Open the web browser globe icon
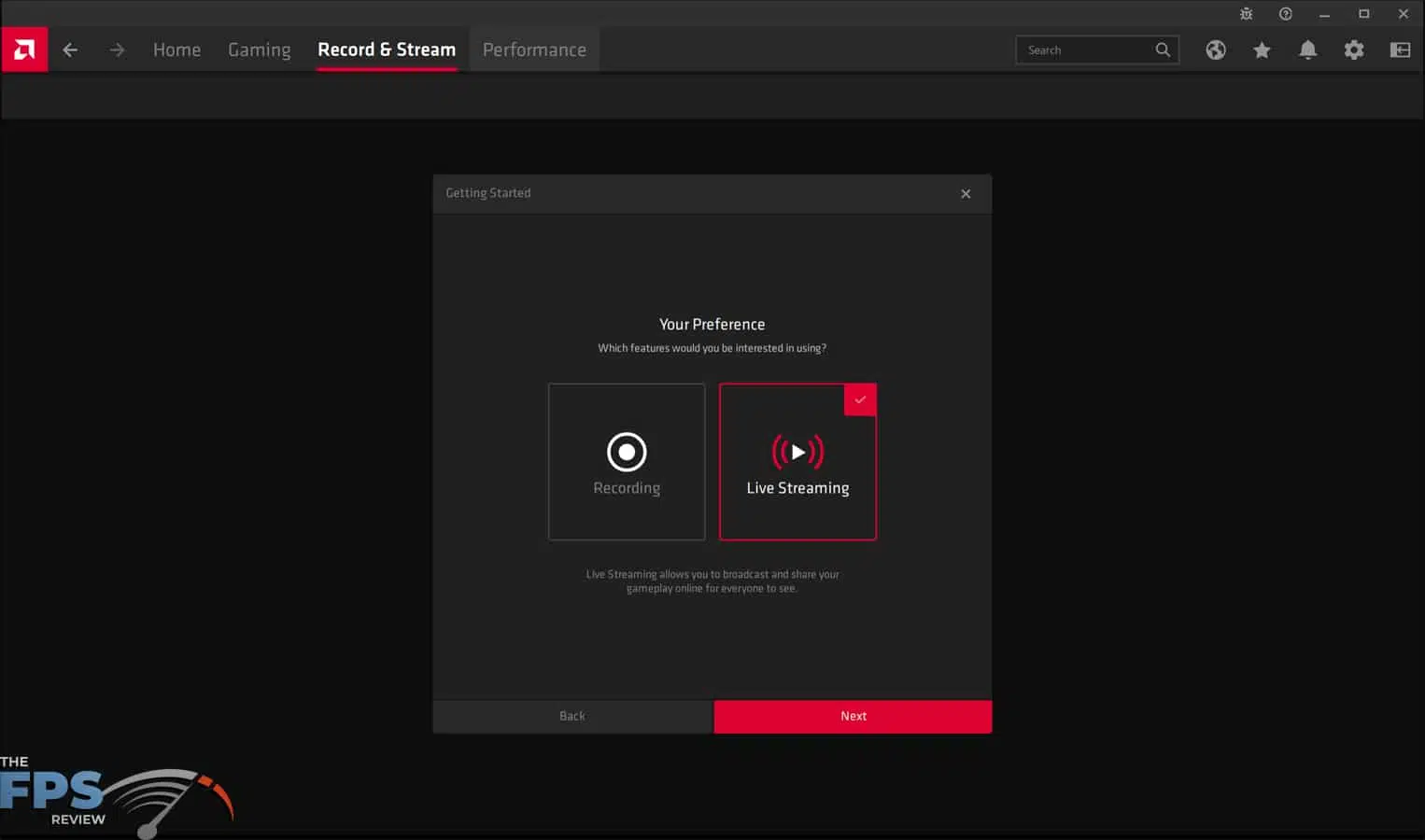This screenshot has width=1425, height=840. pyautogui.click(x=1216, y=49)
